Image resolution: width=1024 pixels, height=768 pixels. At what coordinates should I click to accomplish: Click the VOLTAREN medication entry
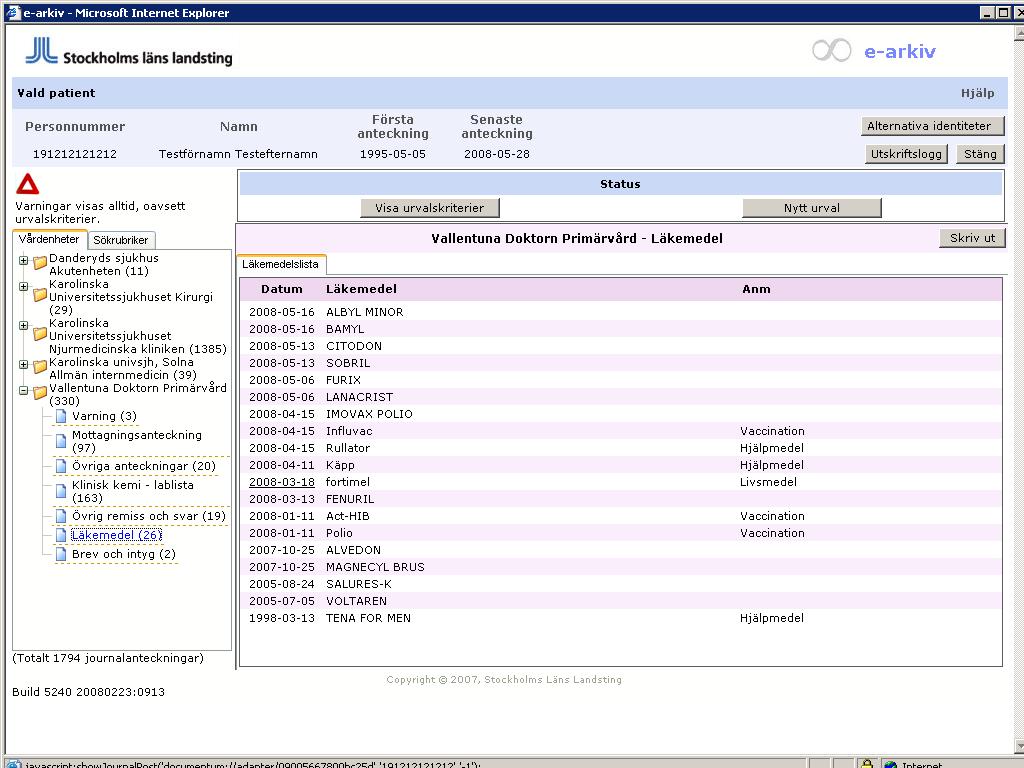pos(357,601)
